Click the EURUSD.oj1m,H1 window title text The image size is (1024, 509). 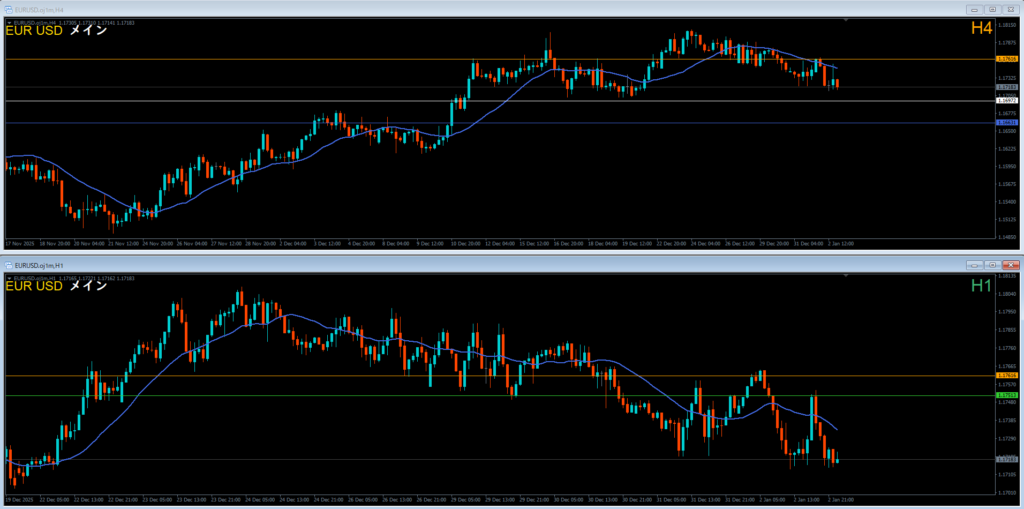(39, 265)
